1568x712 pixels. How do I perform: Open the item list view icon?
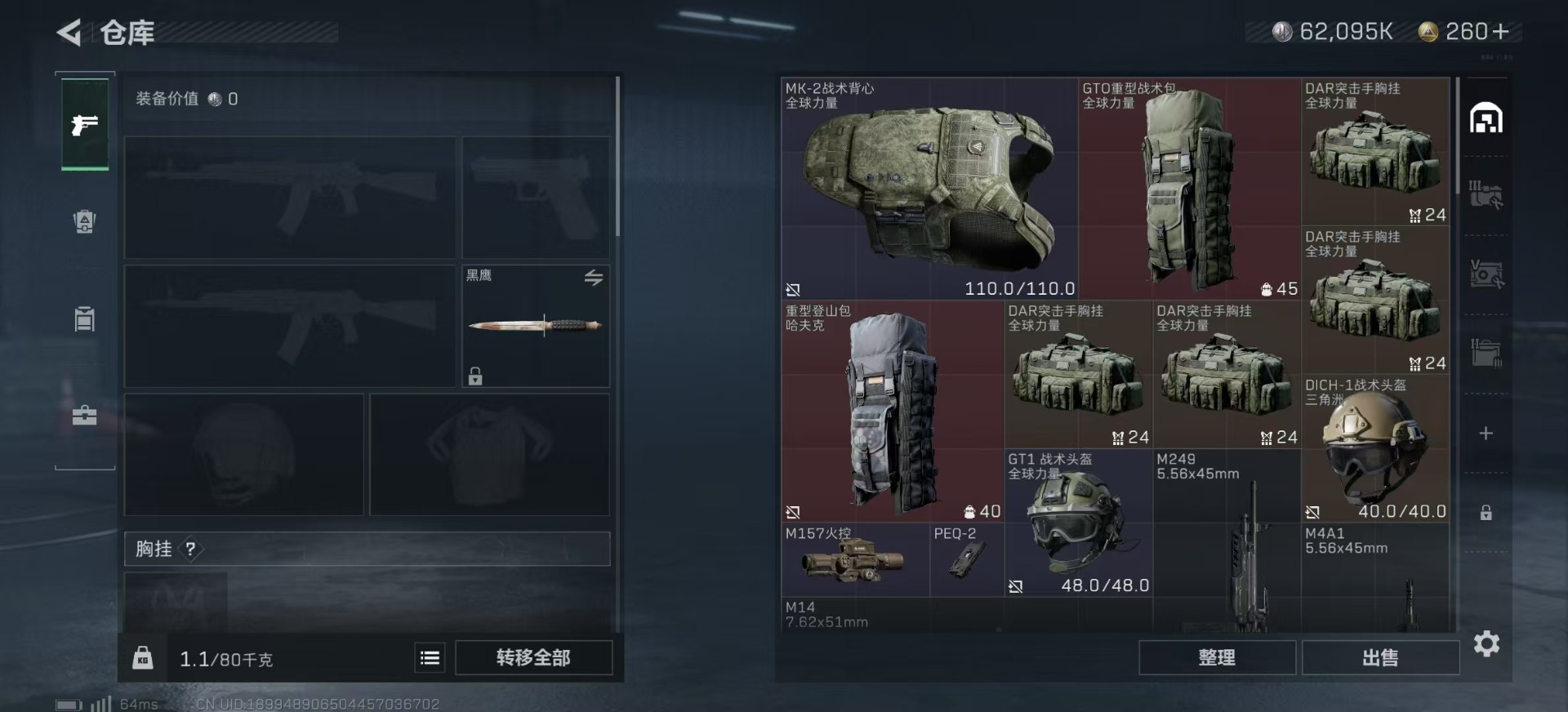pyautogui.click(x=430, y=657)
